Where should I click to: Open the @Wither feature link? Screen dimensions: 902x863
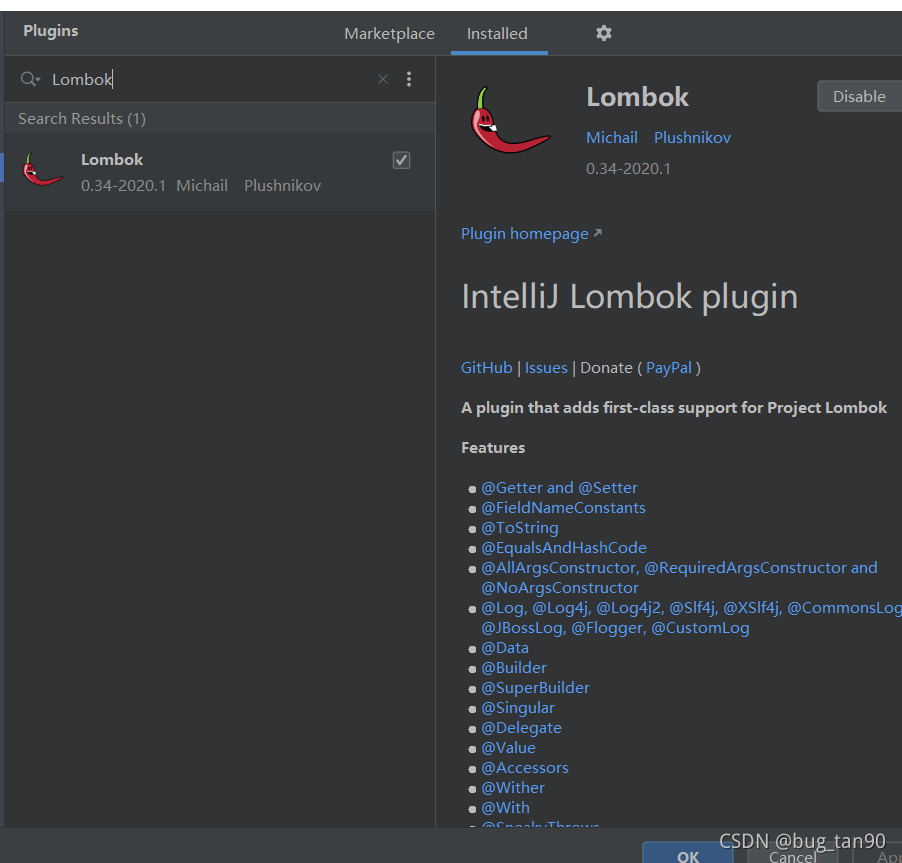[x=513, y=788]
